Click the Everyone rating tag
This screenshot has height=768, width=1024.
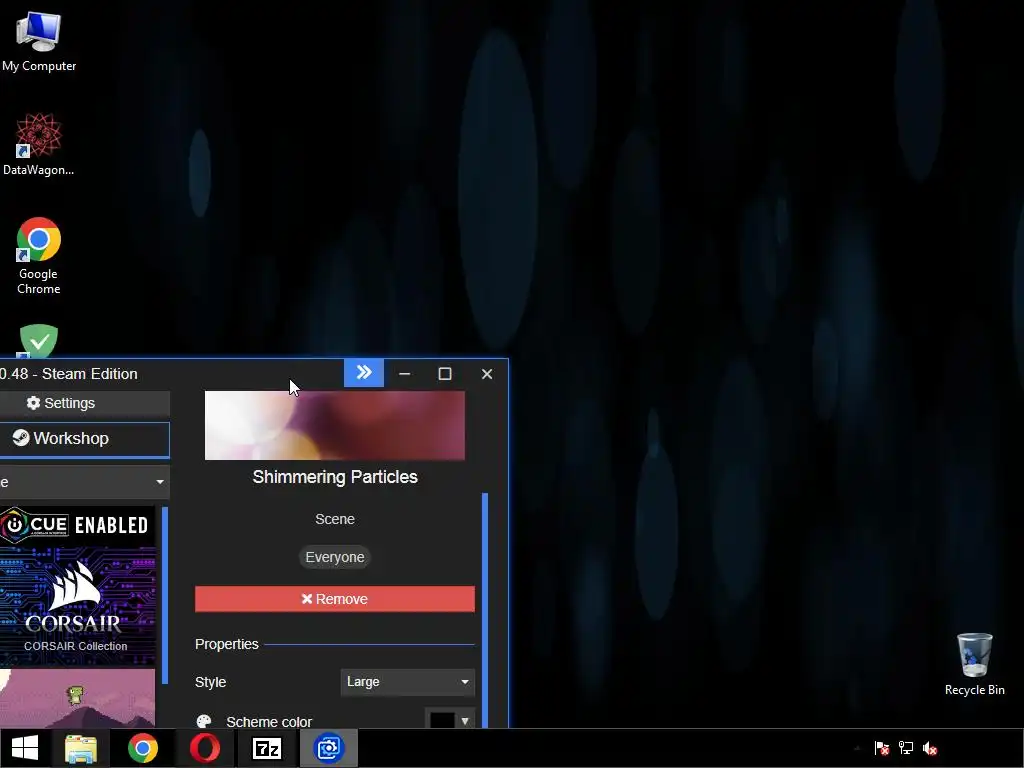pyautogui.click(x=334, y=557)
